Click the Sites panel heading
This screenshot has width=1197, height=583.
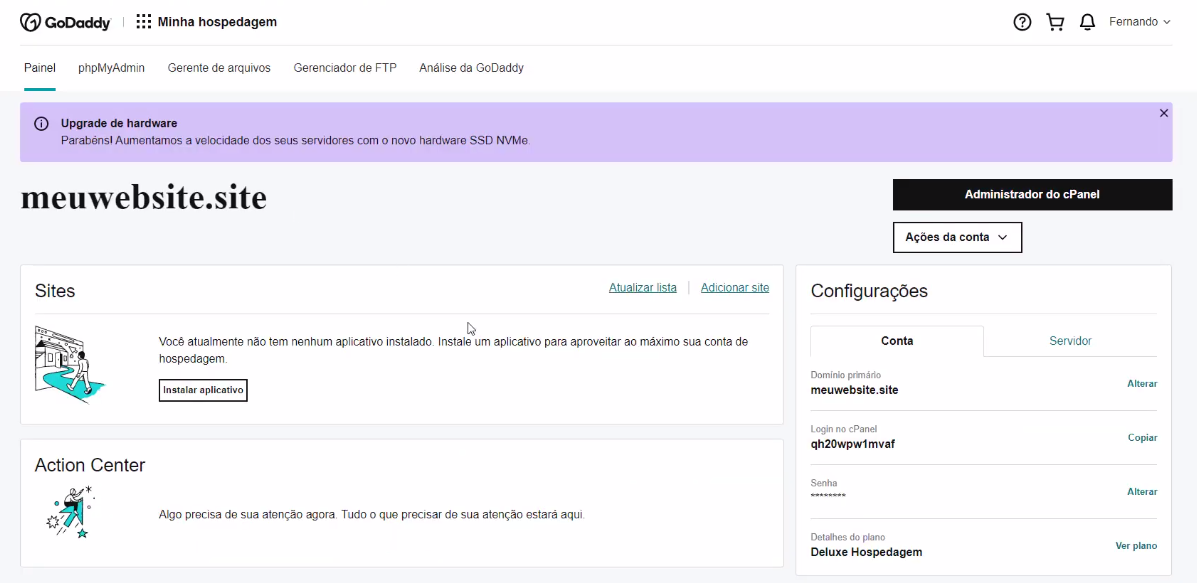pyautogui.click(x=55, y=291)
